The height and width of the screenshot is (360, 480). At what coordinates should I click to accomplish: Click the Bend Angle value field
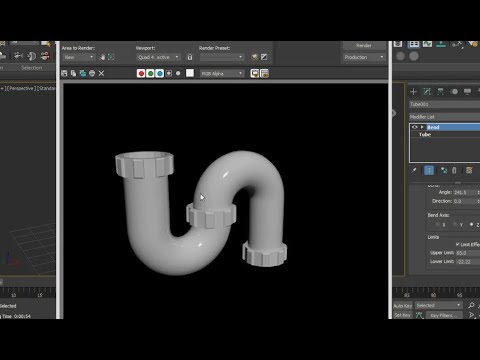(x=465, y=193)
